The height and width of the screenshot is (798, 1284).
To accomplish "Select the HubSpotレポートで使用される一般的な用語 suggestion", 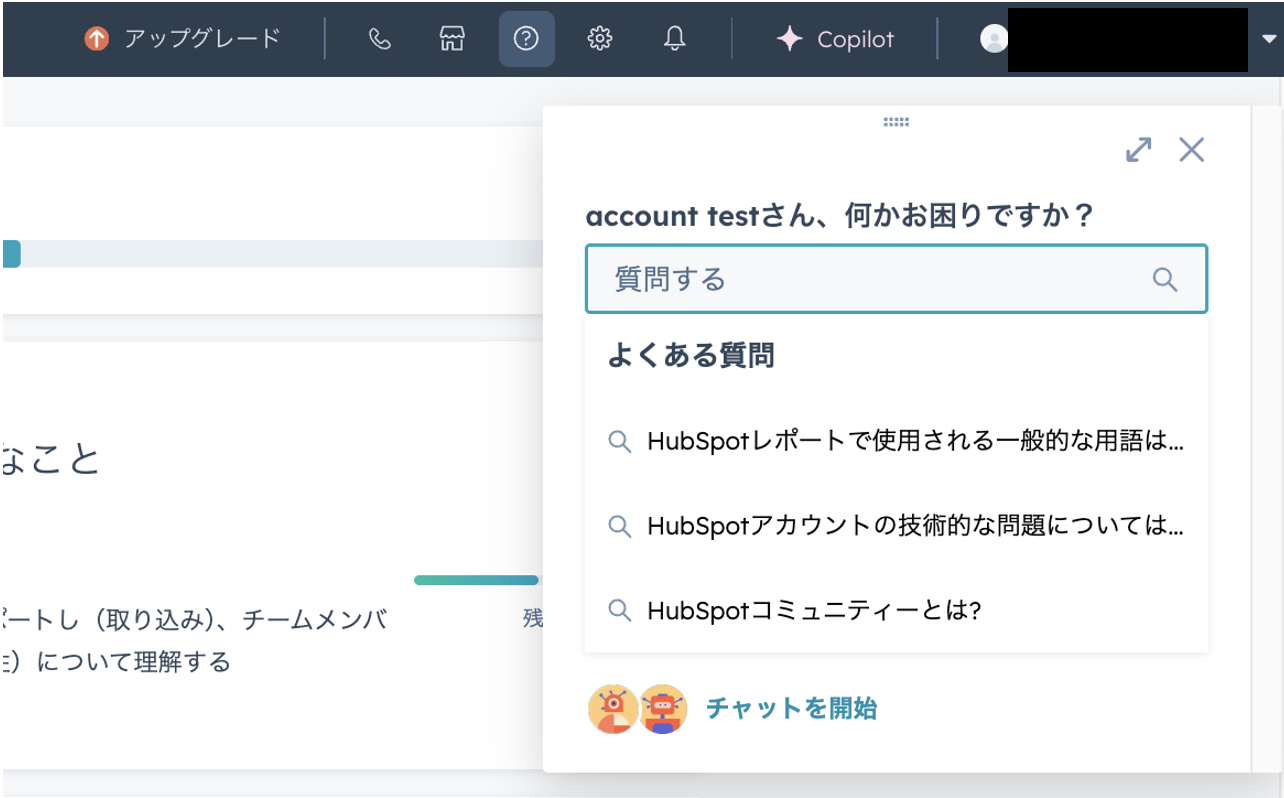I will [896, 441].
